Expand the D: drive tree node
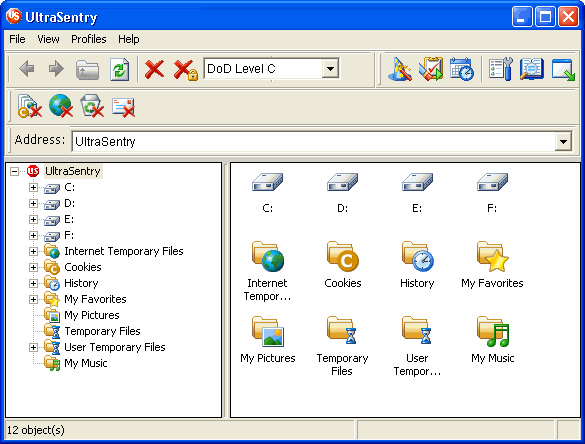This screenshot has height=444, width=585. point(33,203)
